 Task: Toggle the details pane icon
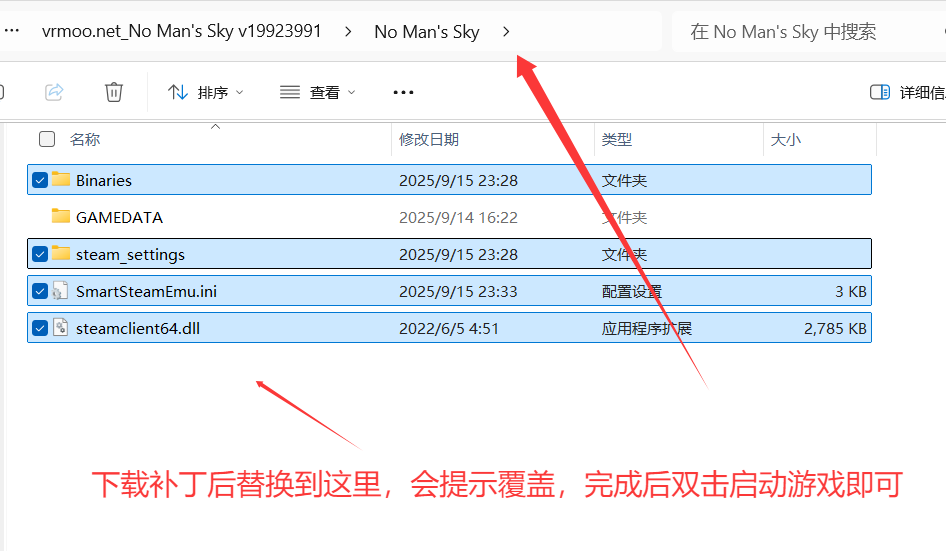click(880, 92)
